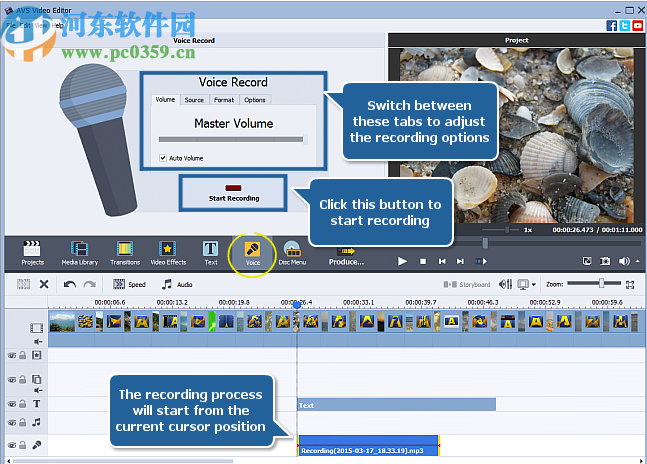Open the Twitter link icon

tap(625, 26)
